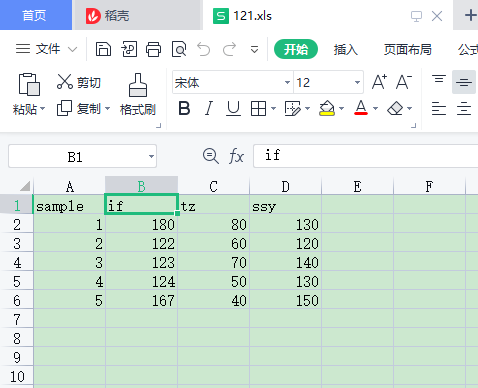Click the Undo arrow

coord(204,49)
